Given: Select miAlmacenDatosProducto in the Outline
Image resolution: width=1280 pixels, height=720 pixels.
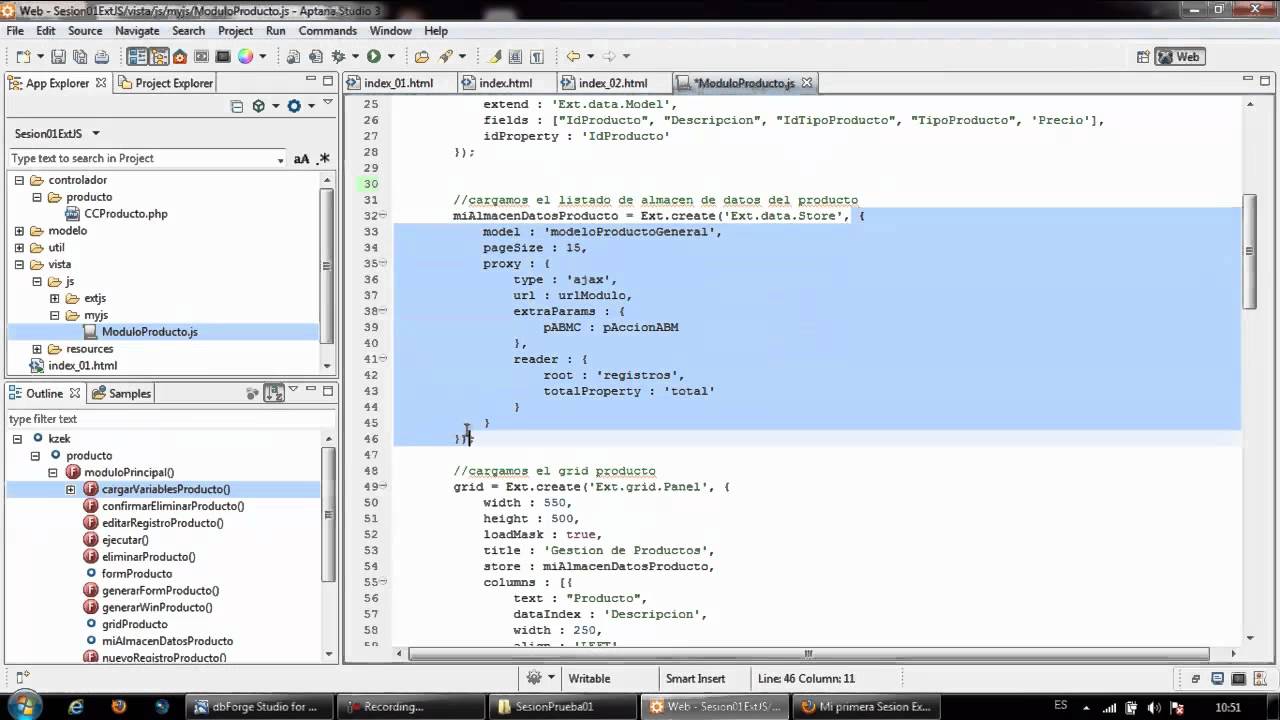Looking at the screenshot, I should 167,641.
